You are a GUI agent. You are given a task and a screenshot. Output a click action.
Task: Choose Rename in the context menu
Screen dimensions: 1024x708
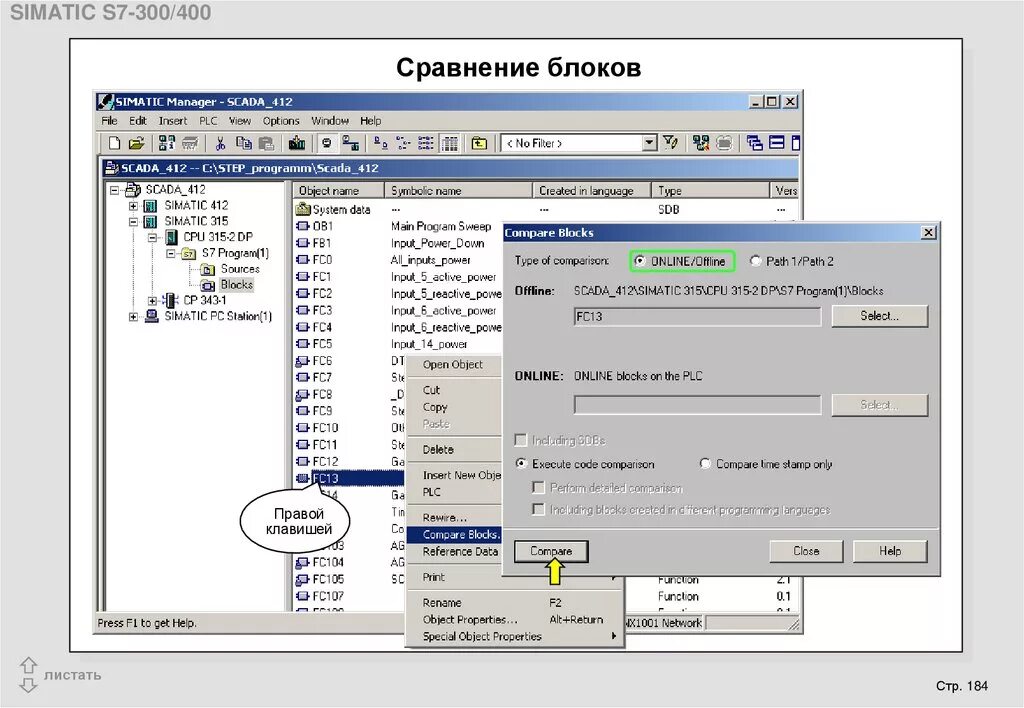(441, 602)
